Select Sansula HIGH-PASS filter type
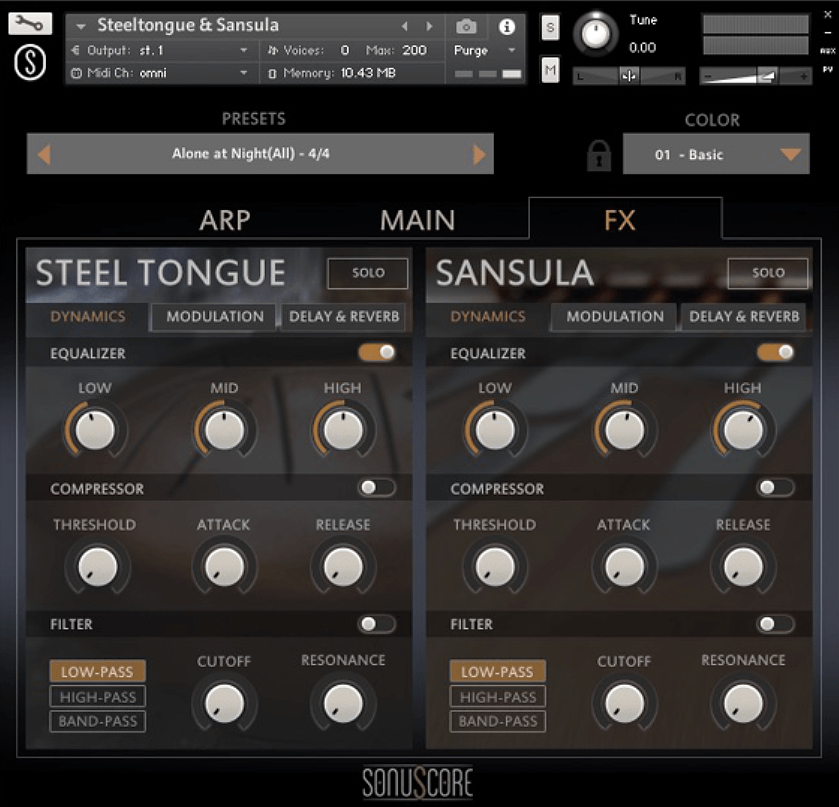This screenshot has height=807, width=839. tap(498, 697)
